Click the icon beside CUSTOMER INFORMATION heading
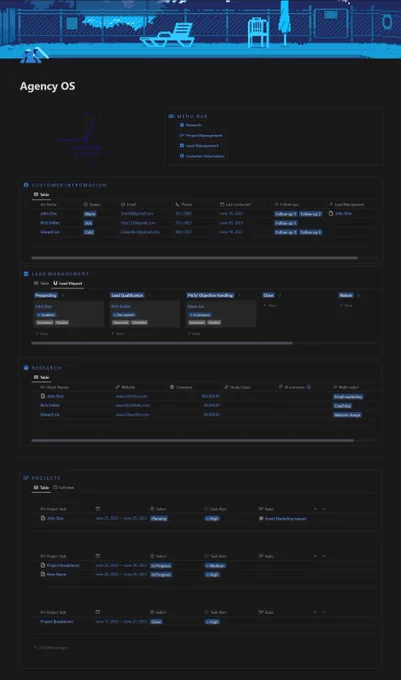401x680 pixels. pos(26,185)
